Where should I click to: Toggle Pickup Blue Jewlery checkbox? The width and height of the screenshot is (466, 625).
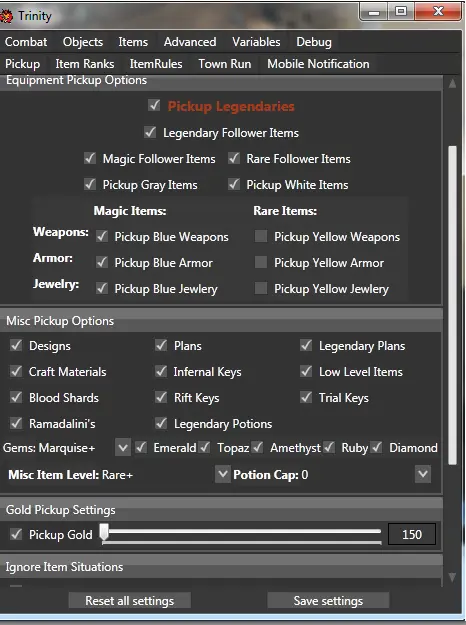pos(102,288)
